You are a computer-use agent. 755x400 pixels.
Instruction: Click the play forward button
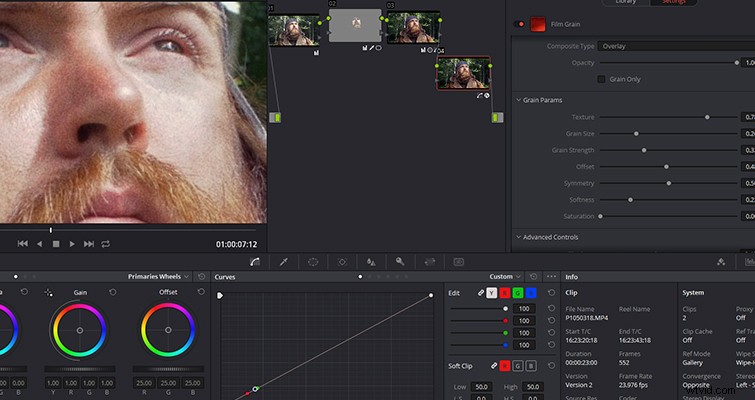[x=72, y=244]
